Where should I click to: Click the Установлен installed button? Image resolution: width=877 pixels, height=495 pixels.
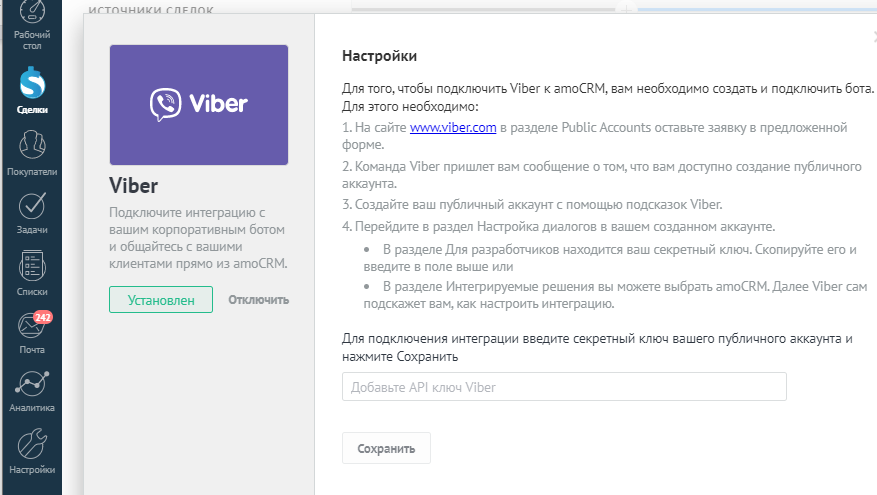[161, 300]
